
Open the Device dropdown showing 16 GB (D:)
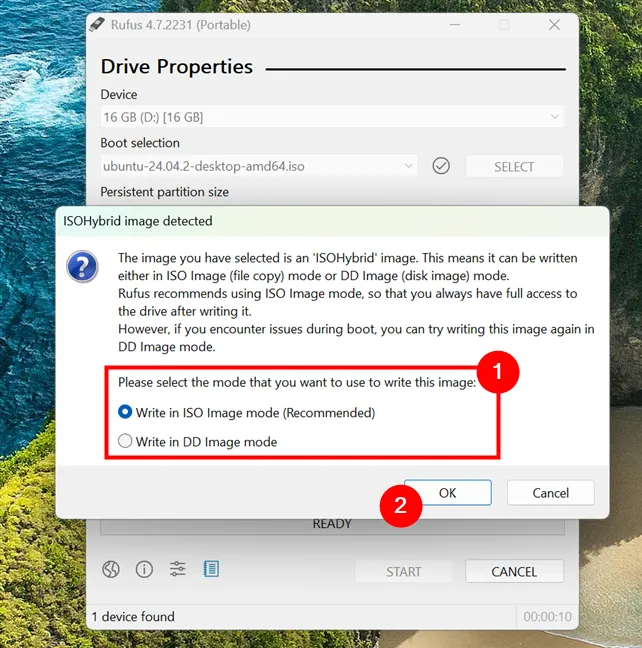[x=332, y=117]
